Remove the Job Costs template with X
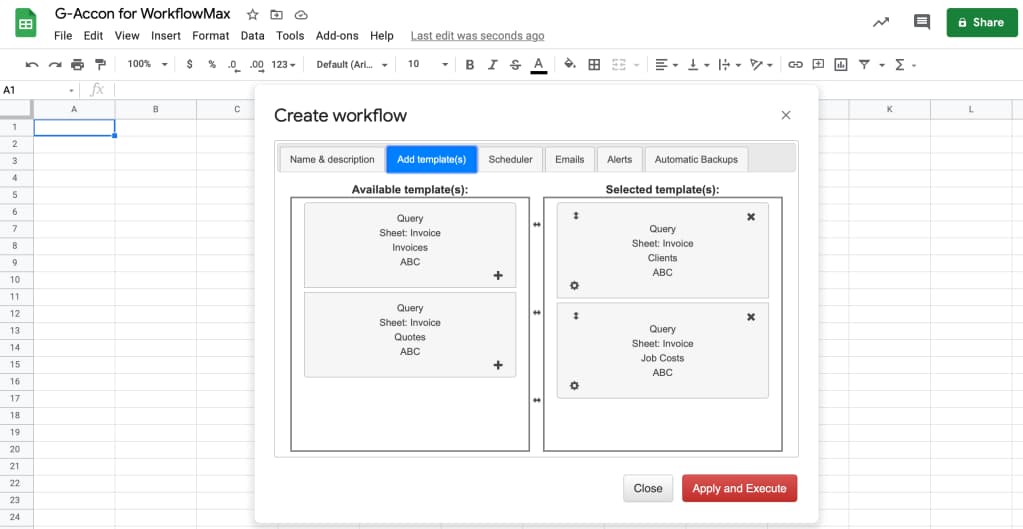The image size is (1023, 529). (x=751, y=316)
